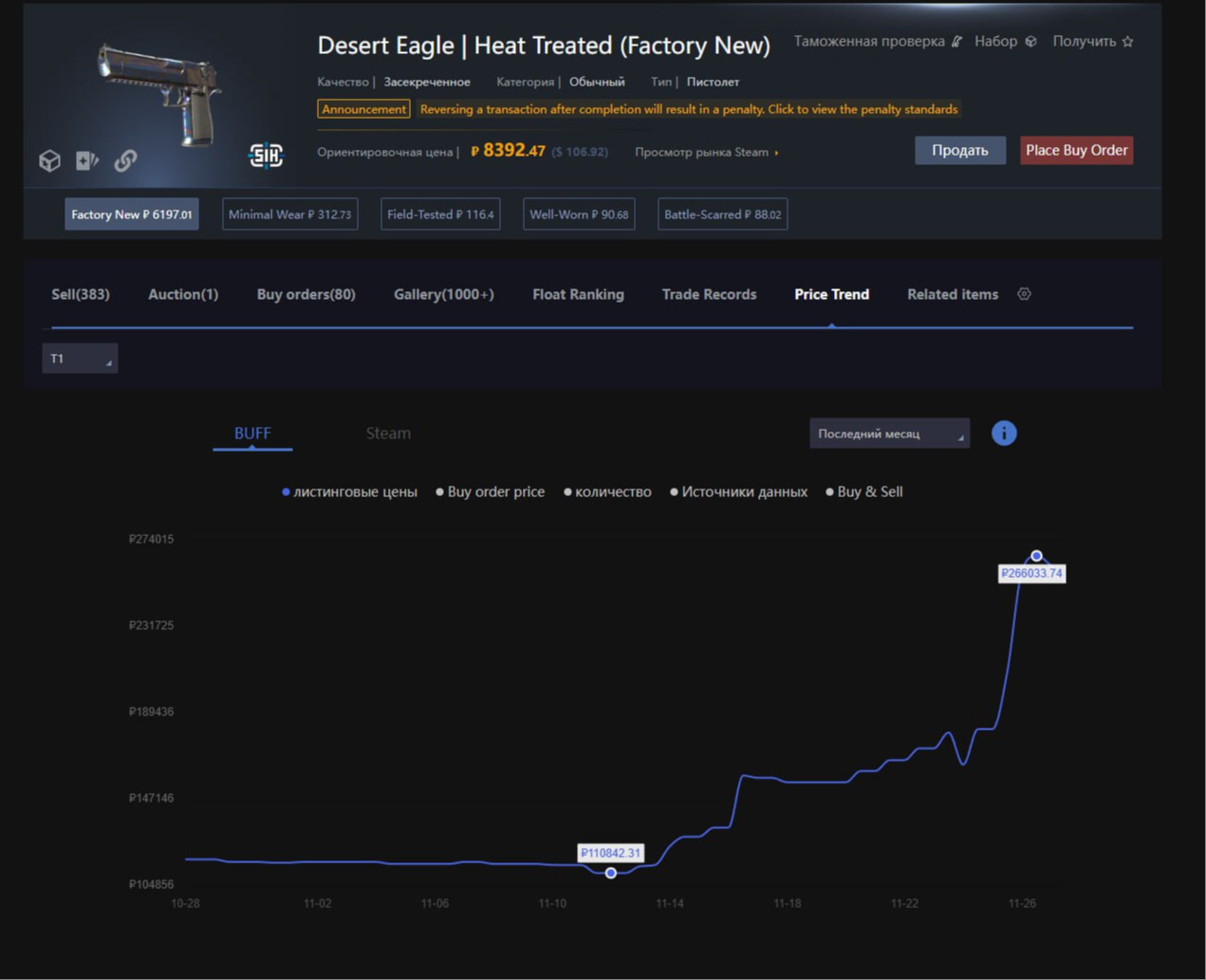Expand Просмотр рынка Steam link arrow
Viewport: 1206px width, 980px height.
776,153
